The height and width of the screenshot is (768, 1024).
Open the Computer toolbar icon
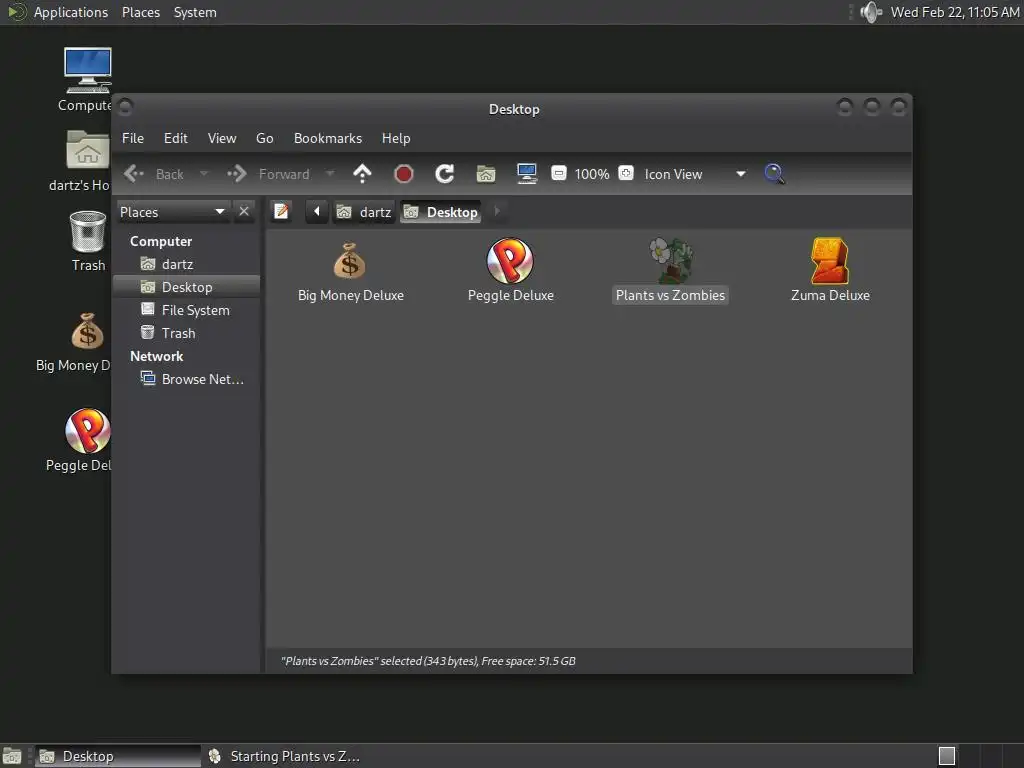(526, 174)
